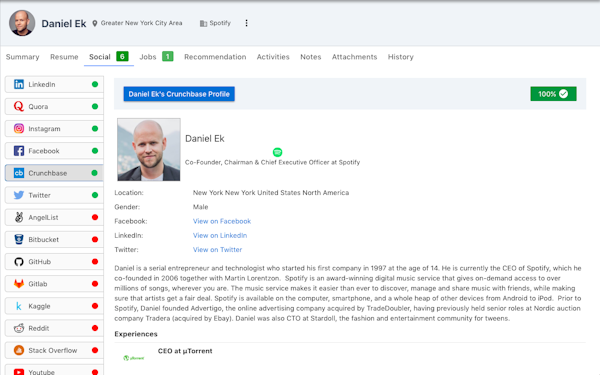The image size is (600, 375).
Task: Click the green Spotify logo badge
Action: (x=277, y=152)
